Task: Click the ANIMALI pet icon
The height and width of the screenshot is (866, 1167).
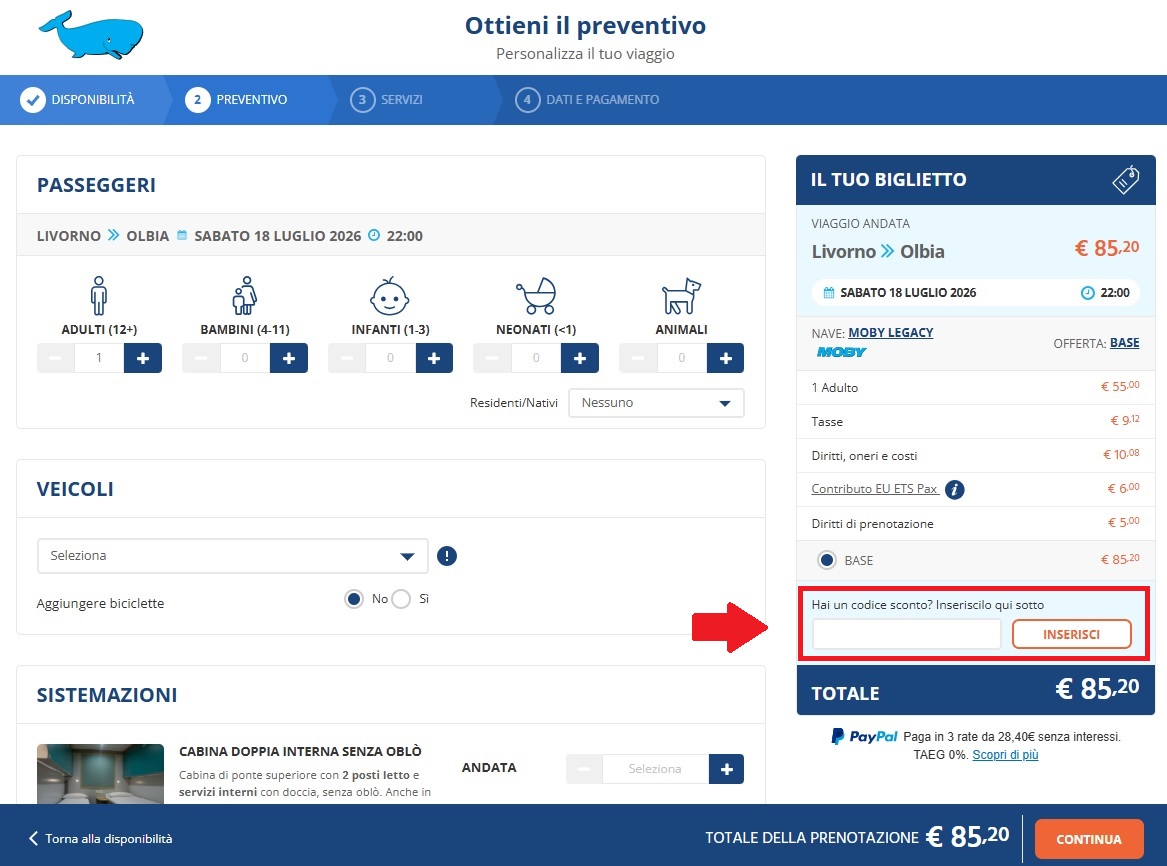Action: click(x=681, y=297)
